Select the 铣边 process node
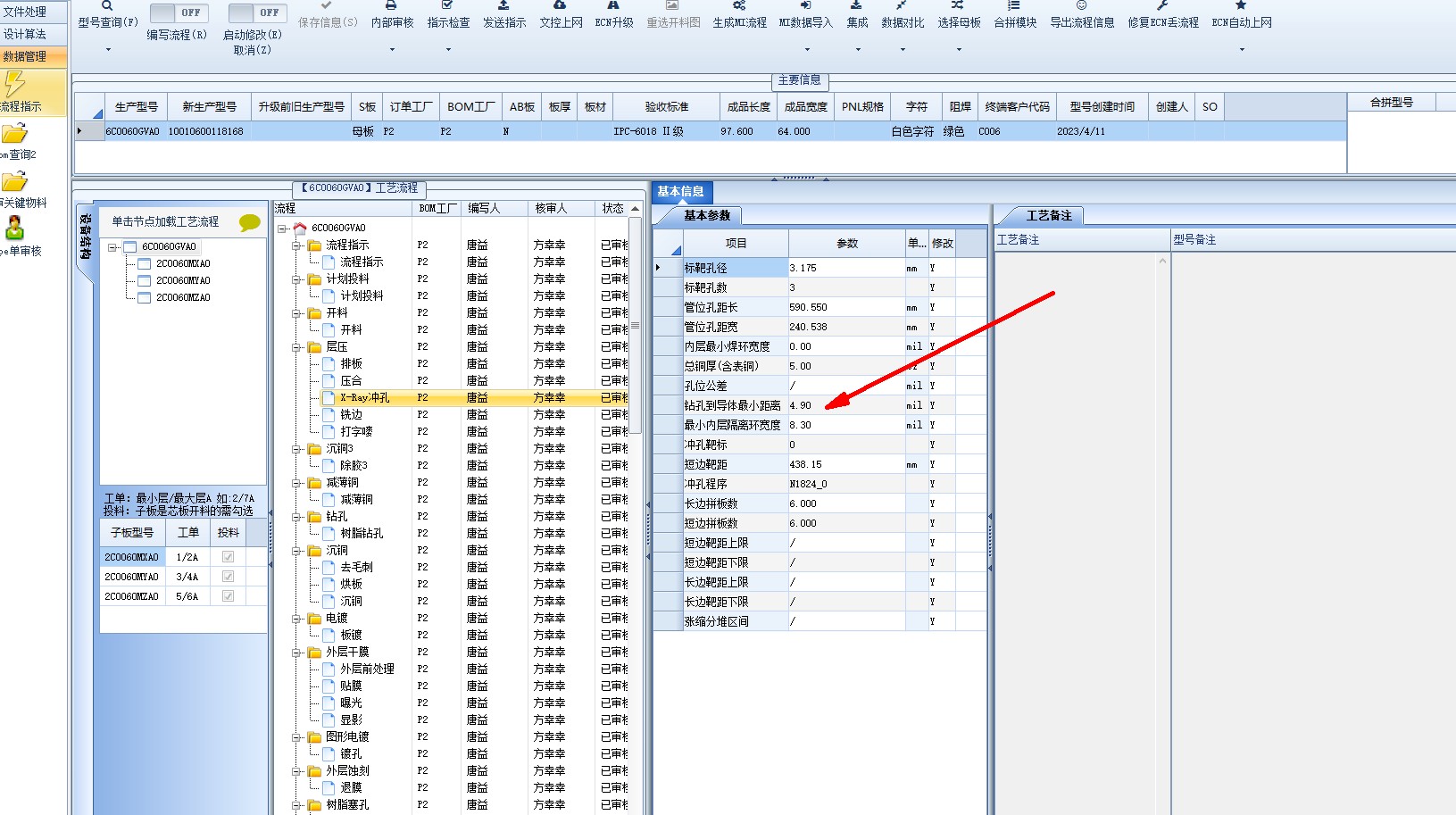 point(351,415)
